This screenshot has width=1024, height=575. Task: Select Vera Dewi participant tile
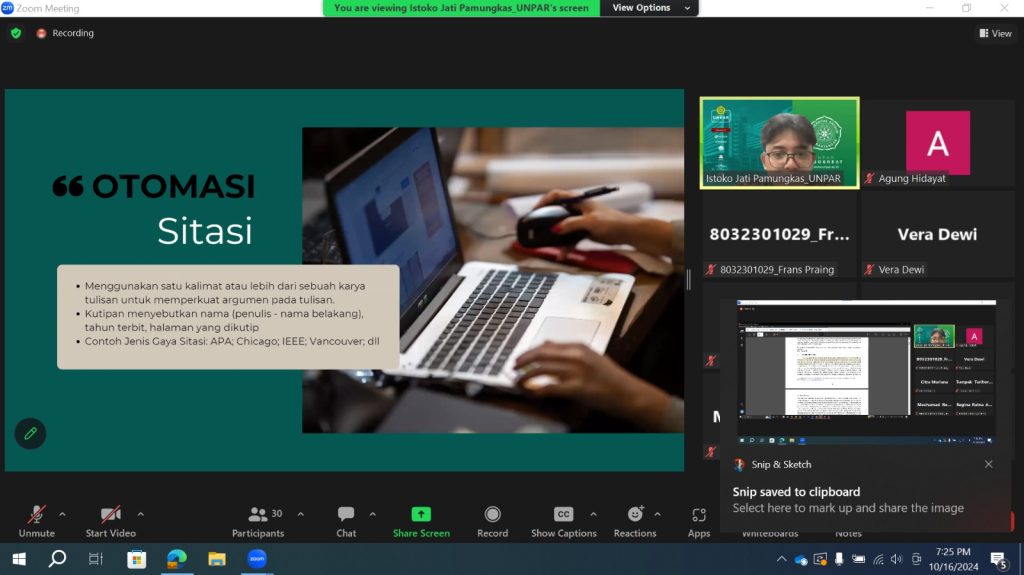click(937, 234)
